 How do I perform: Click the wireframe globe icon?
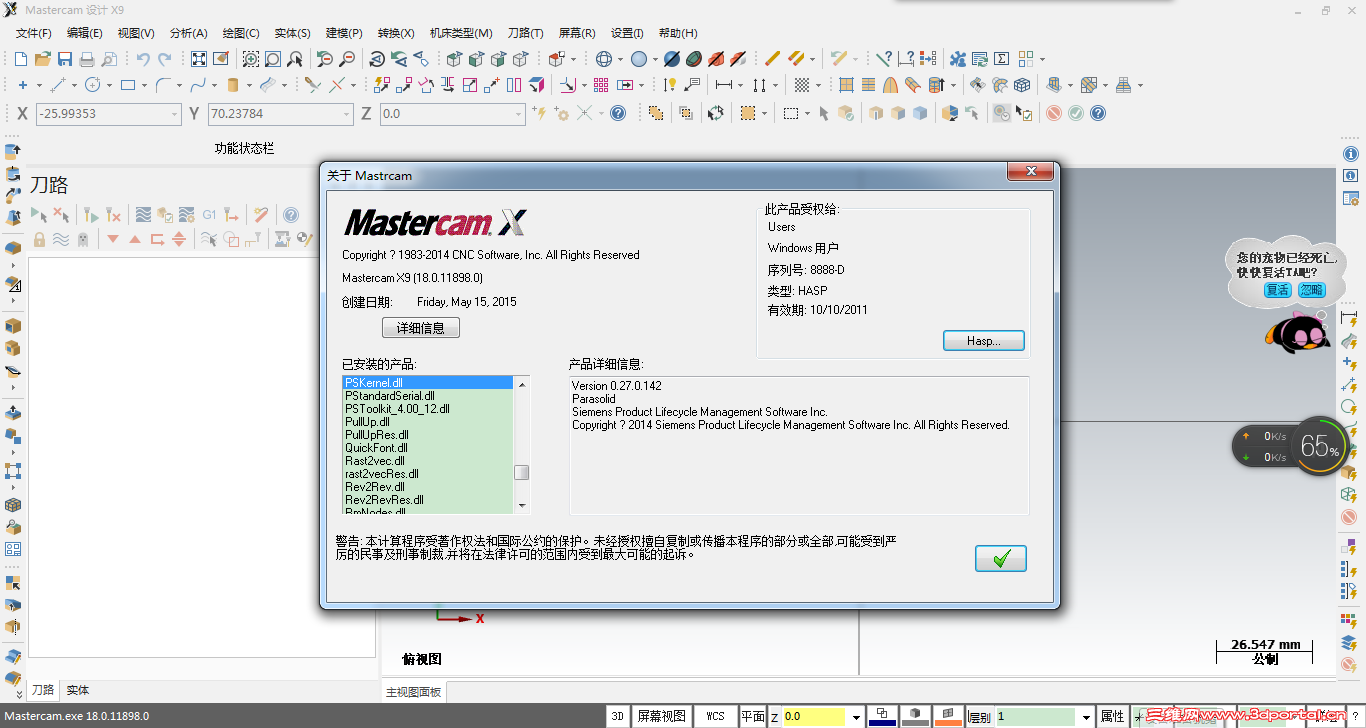(604, 59)
